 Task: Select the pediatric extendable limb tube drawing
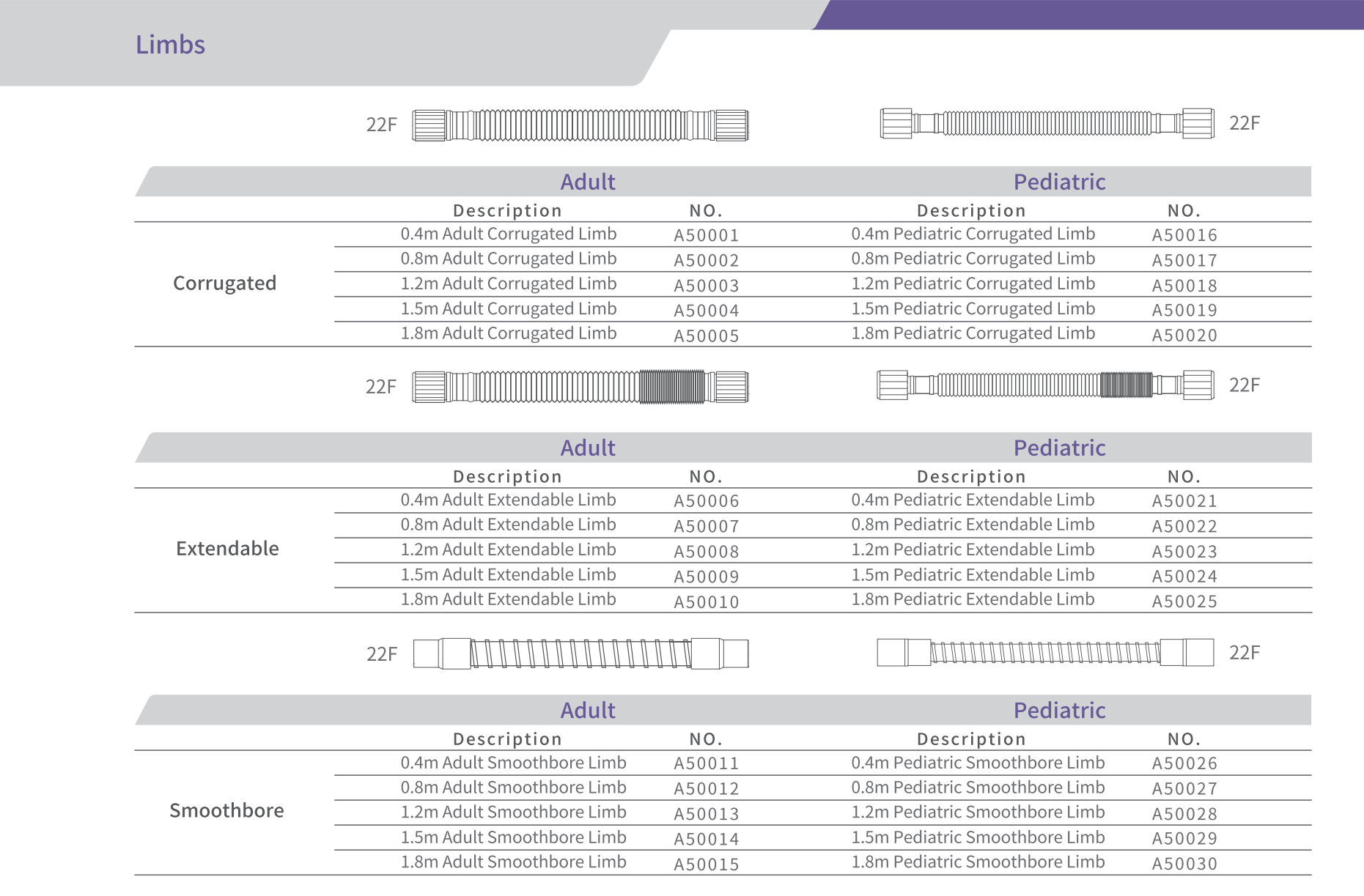coord(1045,385)
